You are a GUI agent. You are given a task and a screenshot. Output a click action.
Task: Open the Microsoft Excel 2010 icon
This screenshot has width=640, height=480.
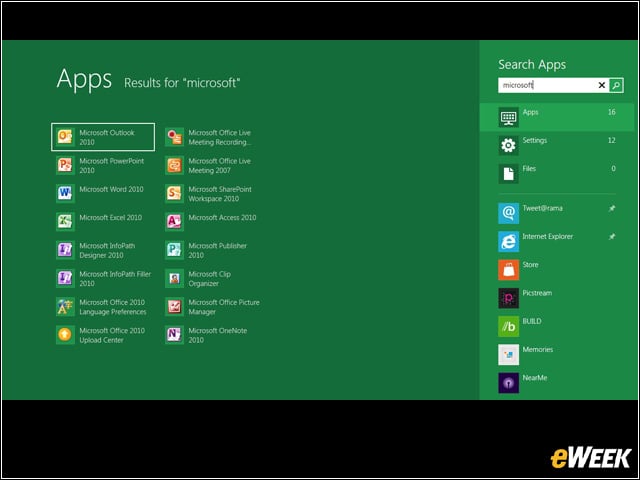(65, 221)
